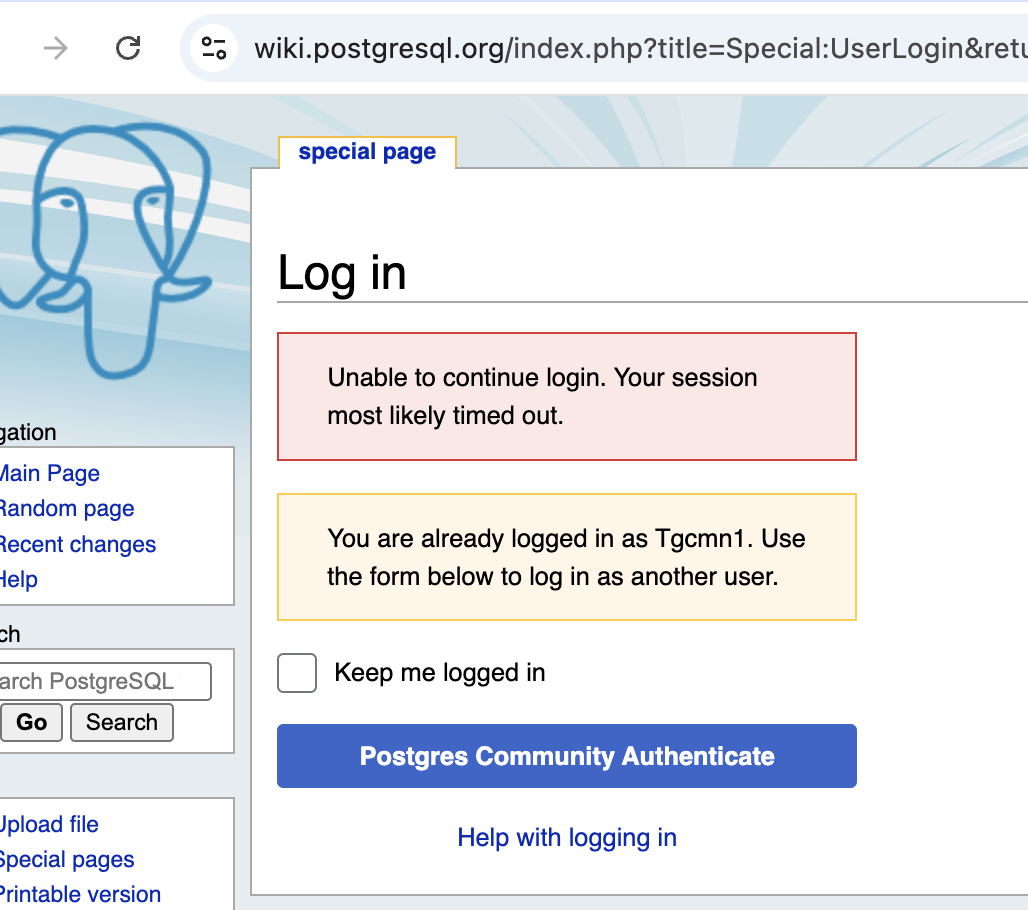Viewport: 1028px width, 910px height.
Task: Open the Upload file link
Action: pos(48,825)
